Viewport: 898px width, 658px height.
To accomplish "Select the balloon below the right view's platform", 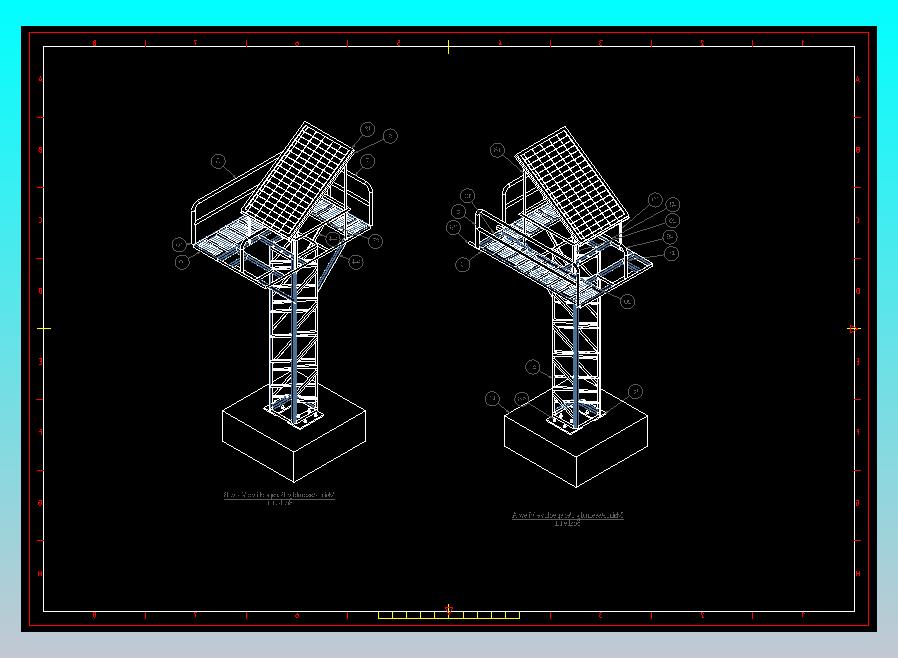I will (627, 301).
